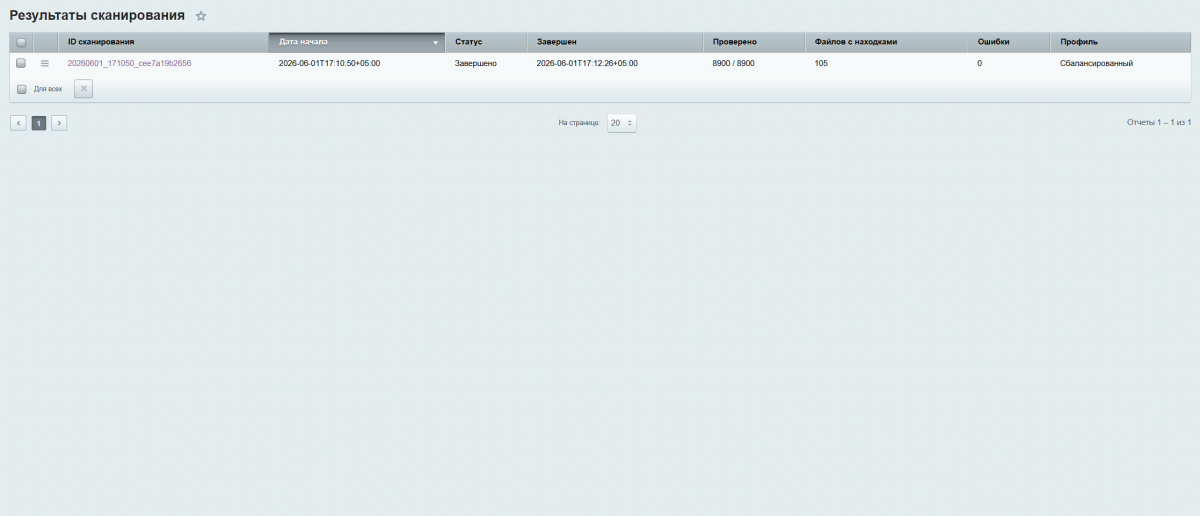
Task: Open row actions hamburger menu
Action: pyautogui.click(x=44, y=63)
